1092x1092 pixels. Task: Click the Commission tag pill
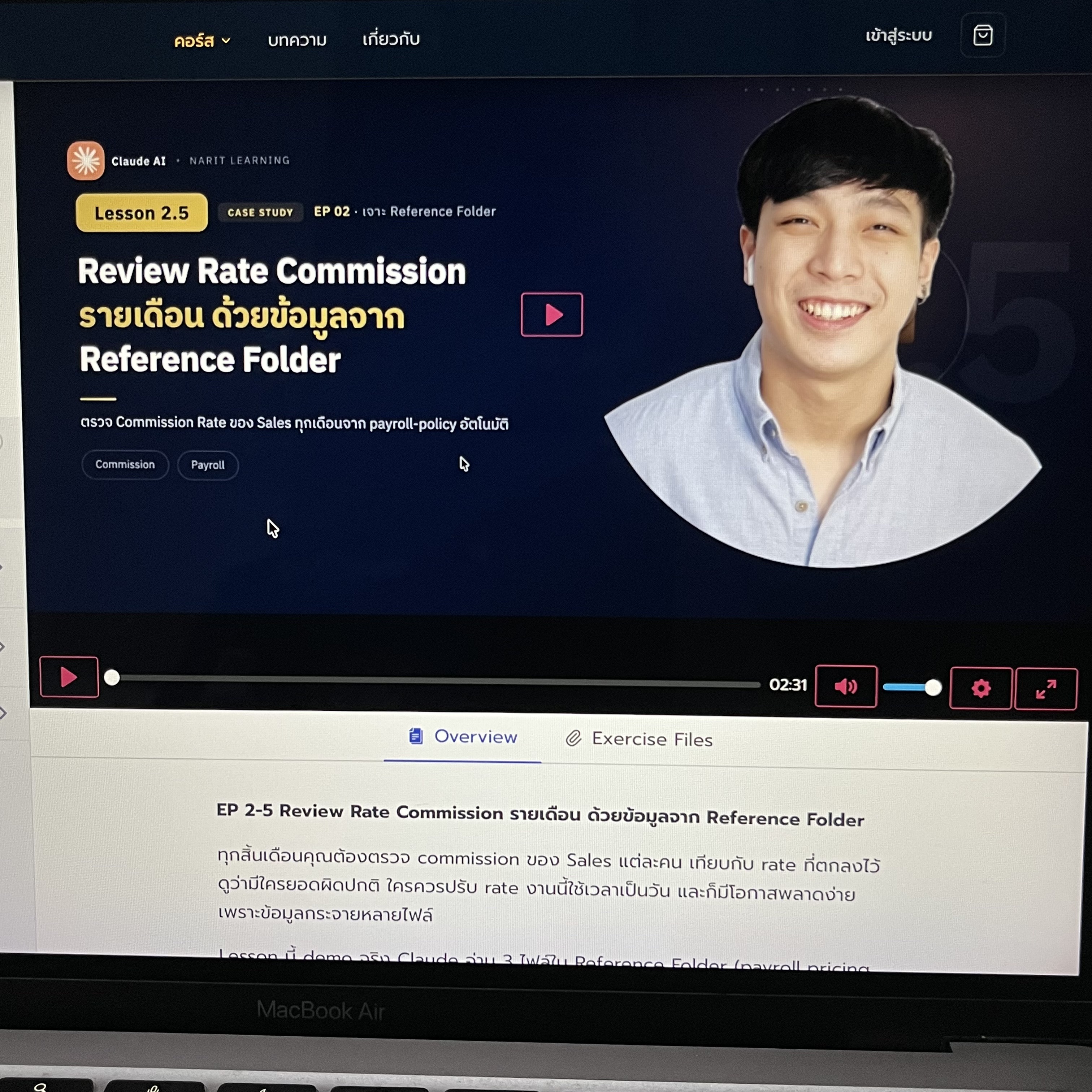tap(125, 465)
